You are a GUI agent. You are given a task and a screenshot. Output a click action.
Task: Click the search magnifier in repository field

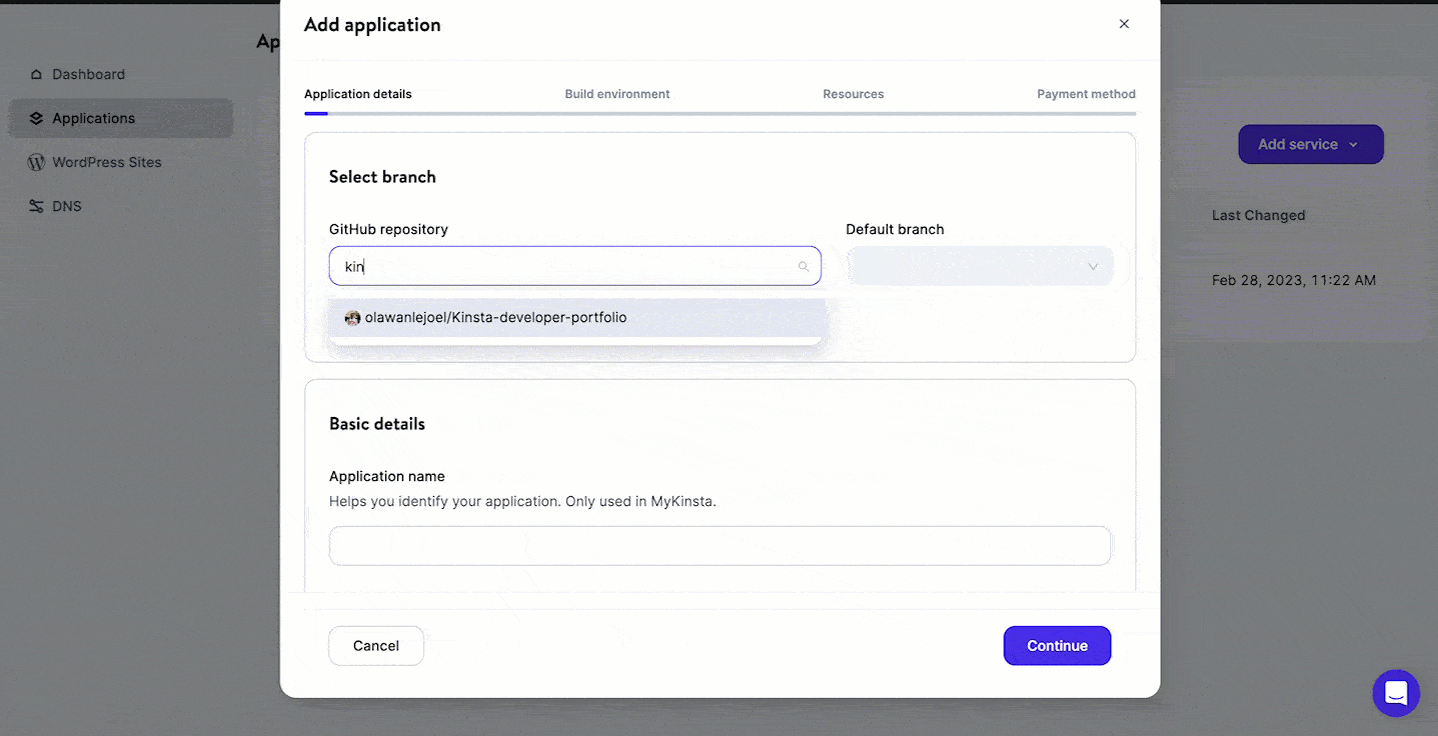(x=803, y=267)
